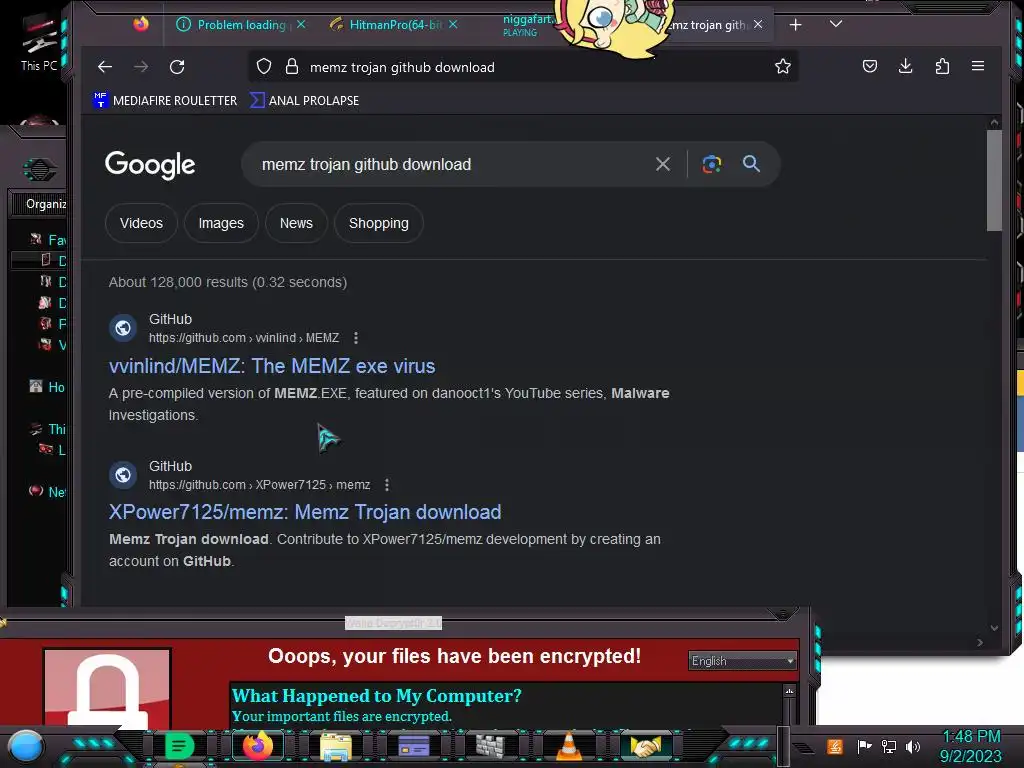Click the padlock site security icon
This screenshot has height=768, width=1024.
pyautogui.click(x=292, y=67)
